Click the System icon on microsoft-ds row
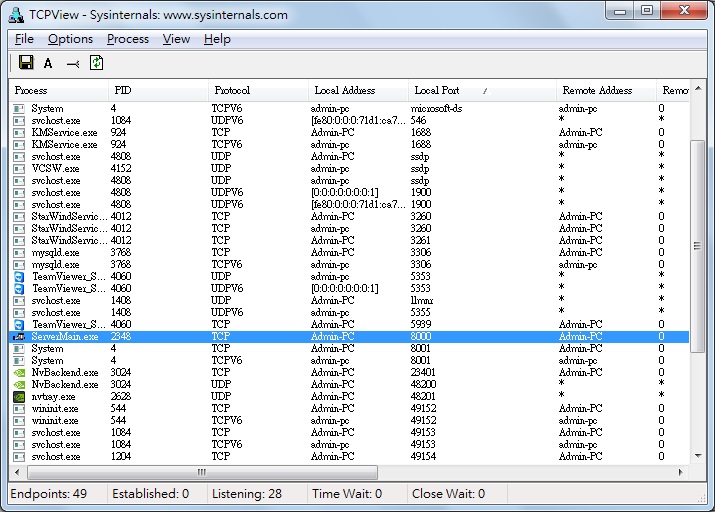The image size is (715, 512). [x=19, y=109]
